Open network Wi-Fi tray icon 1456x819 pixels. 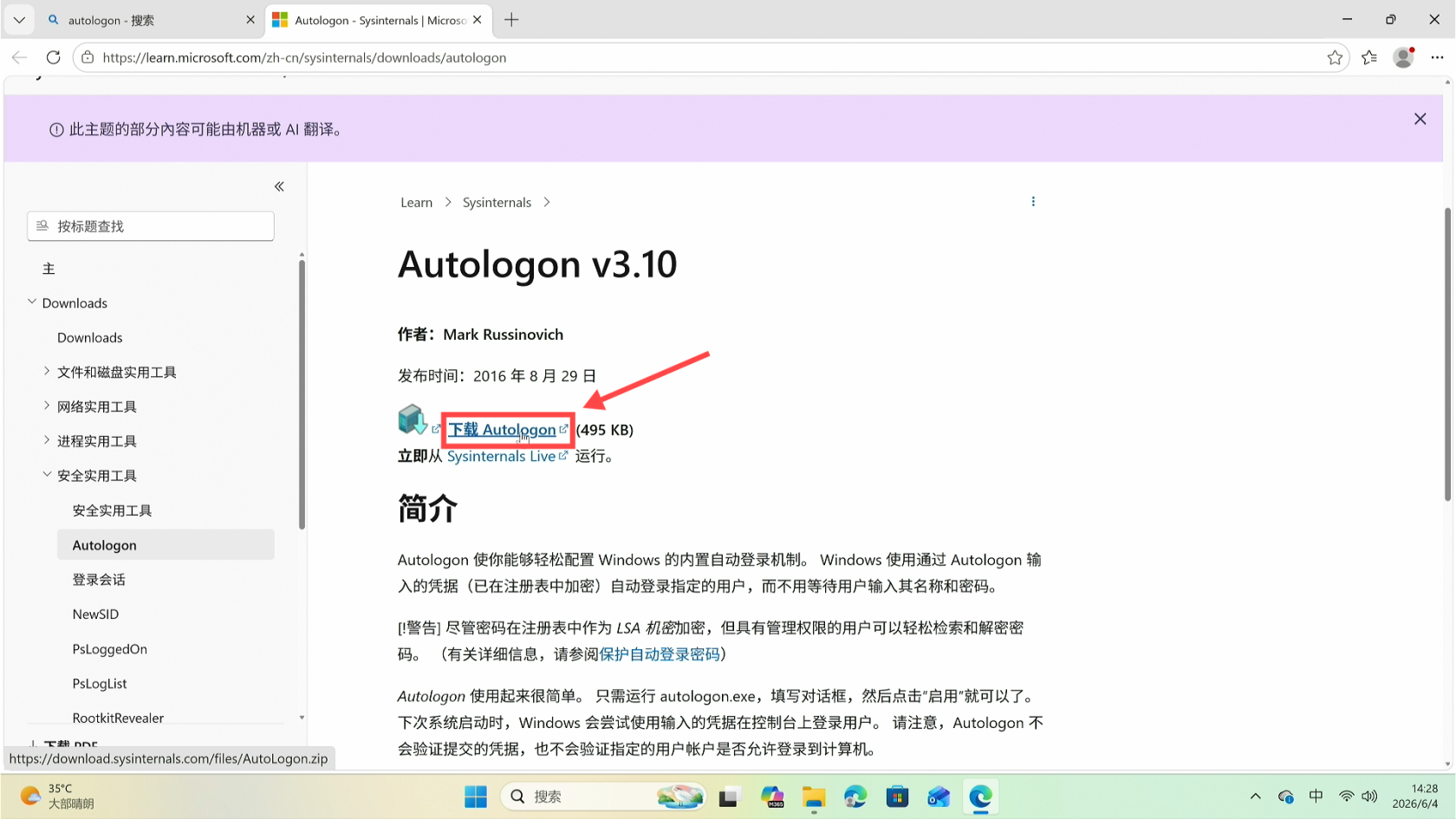point(1346,796)
